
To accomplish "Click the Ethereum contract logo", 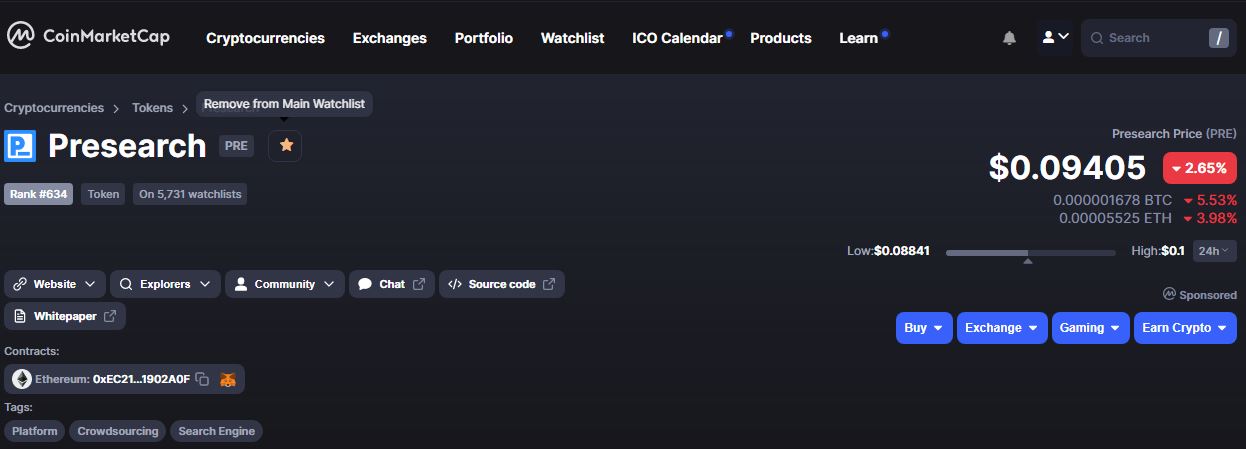I will pos(22,379).
